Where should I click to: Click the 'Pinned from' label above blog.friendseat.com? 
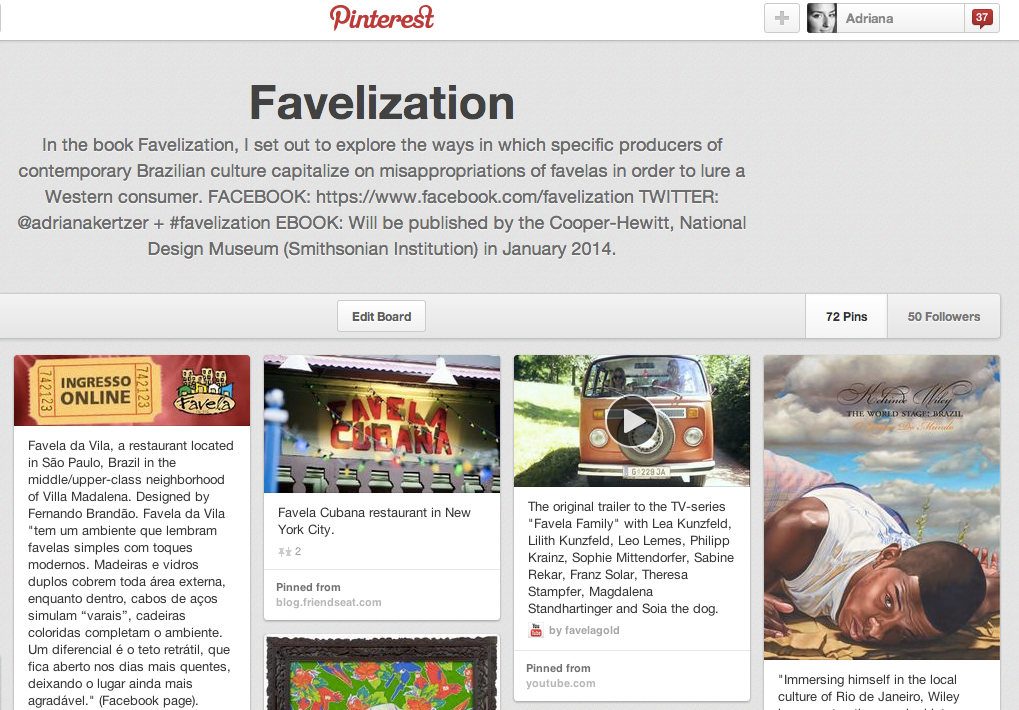pos(308,587)
